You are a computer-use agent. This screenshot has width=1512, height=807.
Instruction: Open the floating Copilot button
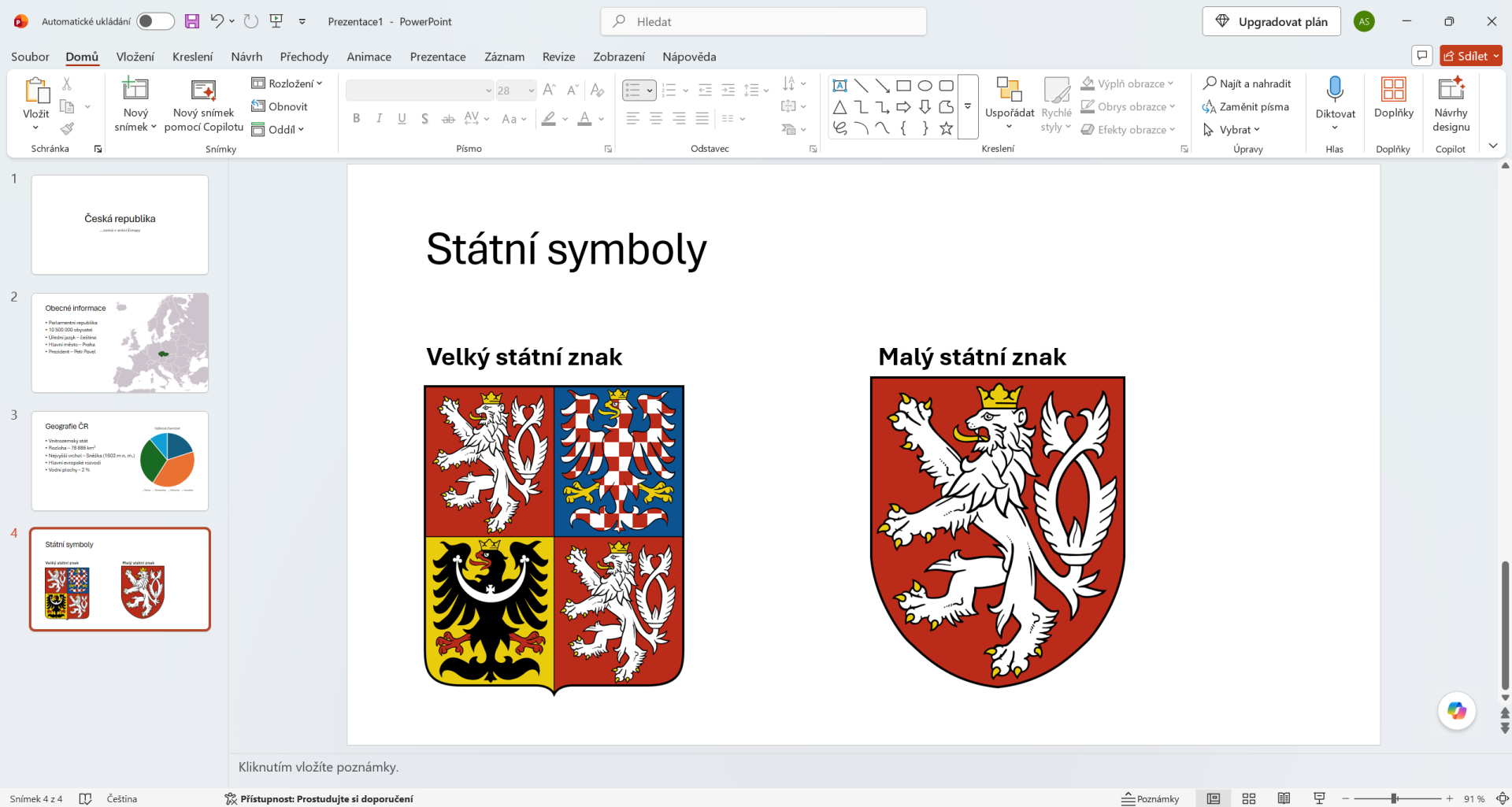(x=1457, y=711)
